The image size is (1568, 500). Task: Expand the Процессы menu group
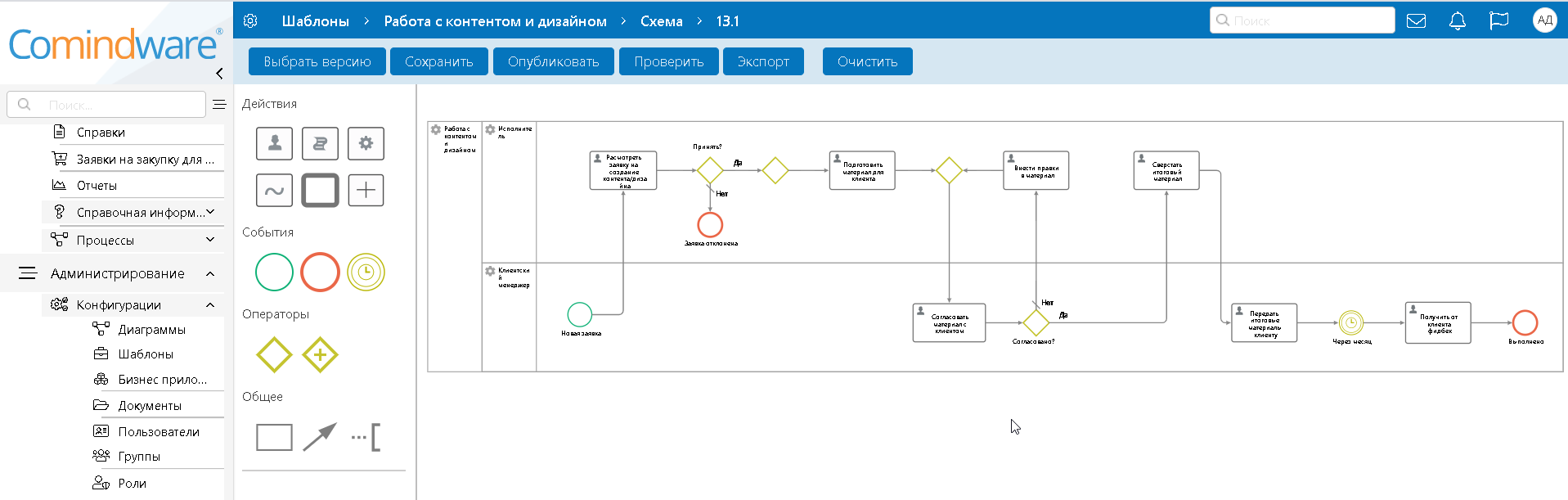pos(210,240)
